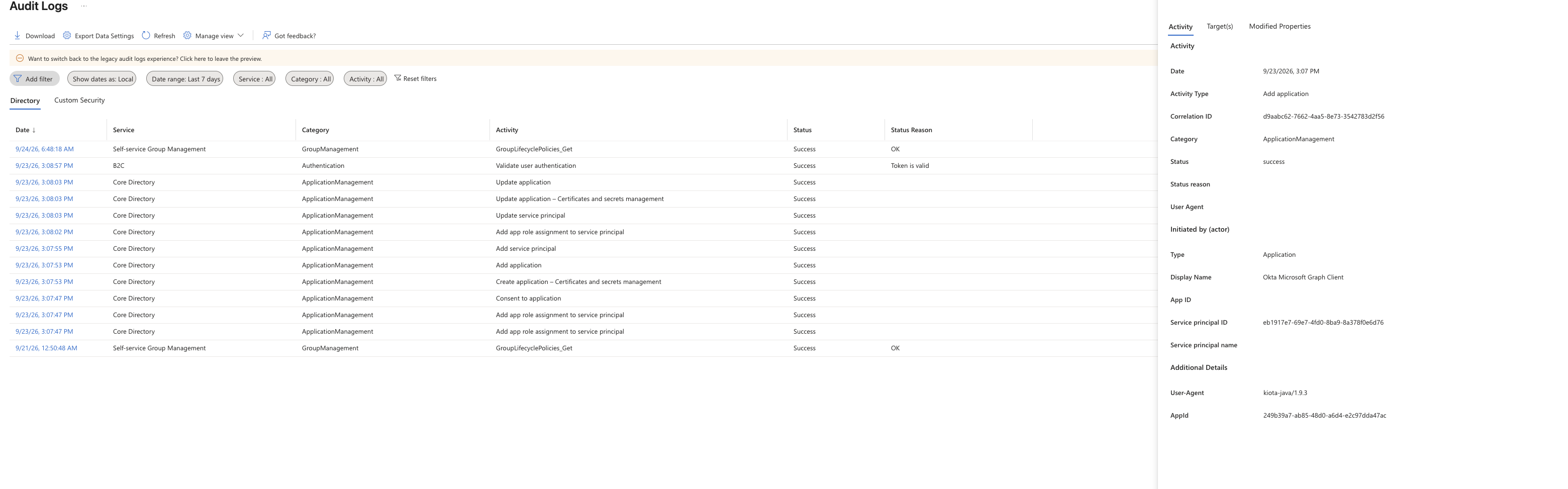Viewport: 1568px width, 489px height.
Task: Open the 9/23/26, 3:08:57 PM log entry
Action: [44, 166]
